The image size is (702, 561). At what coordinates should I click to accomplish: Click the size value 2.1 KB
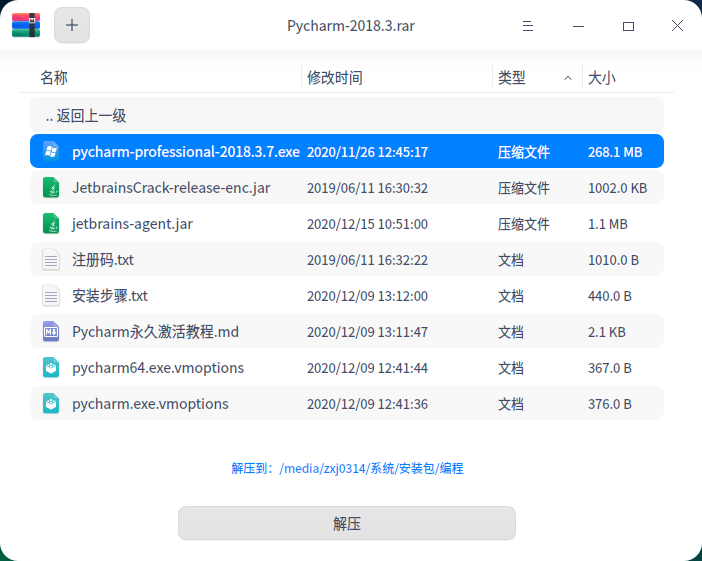pos(607,332)
